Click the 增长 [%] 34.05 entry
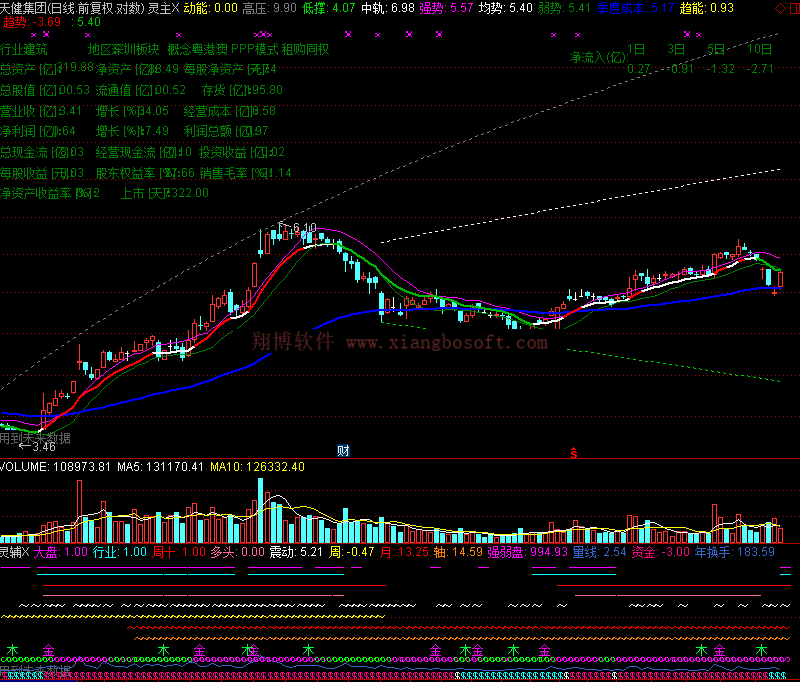Screen dimensions: 800x682 click(x=132, y=111)
